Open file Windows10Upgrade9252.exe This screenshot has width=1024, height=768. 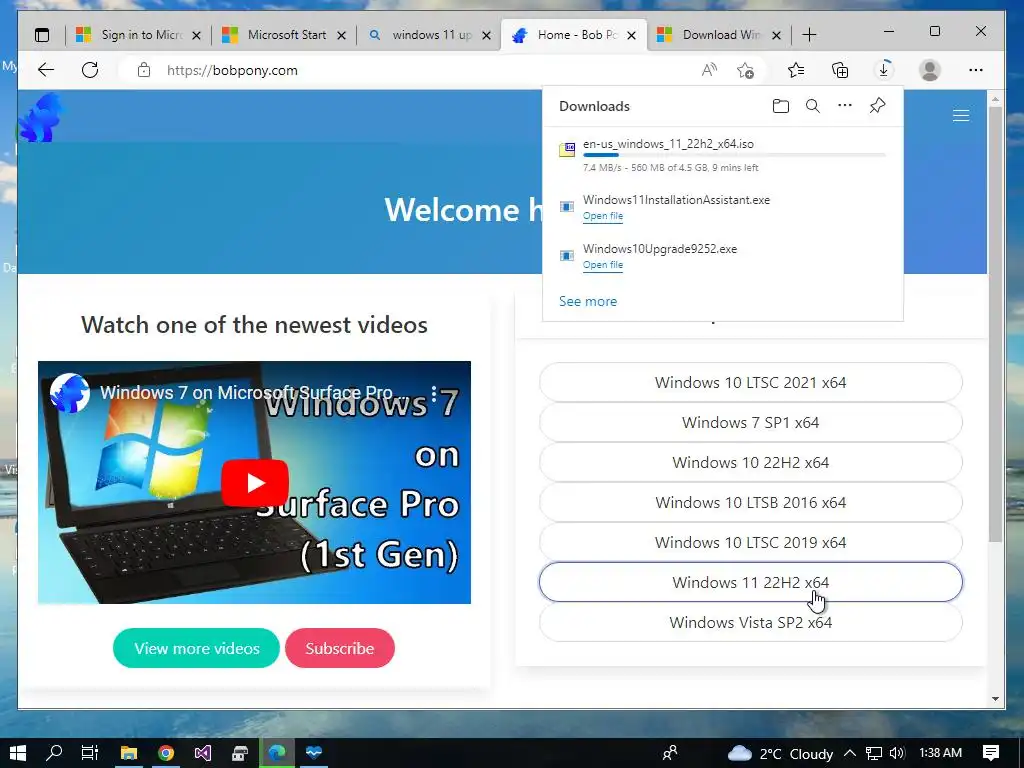coord(603,265)
